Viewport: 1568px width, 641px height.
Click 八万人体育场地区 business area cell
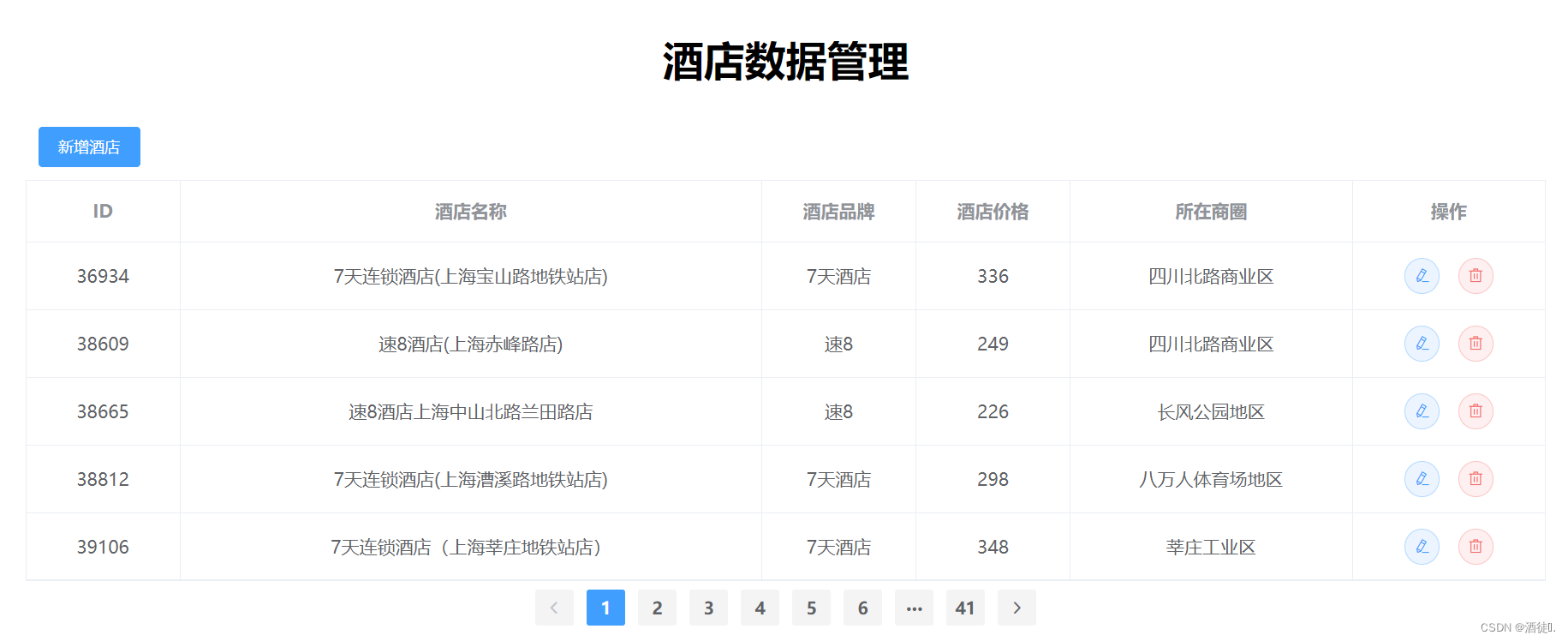point(1211,479)
